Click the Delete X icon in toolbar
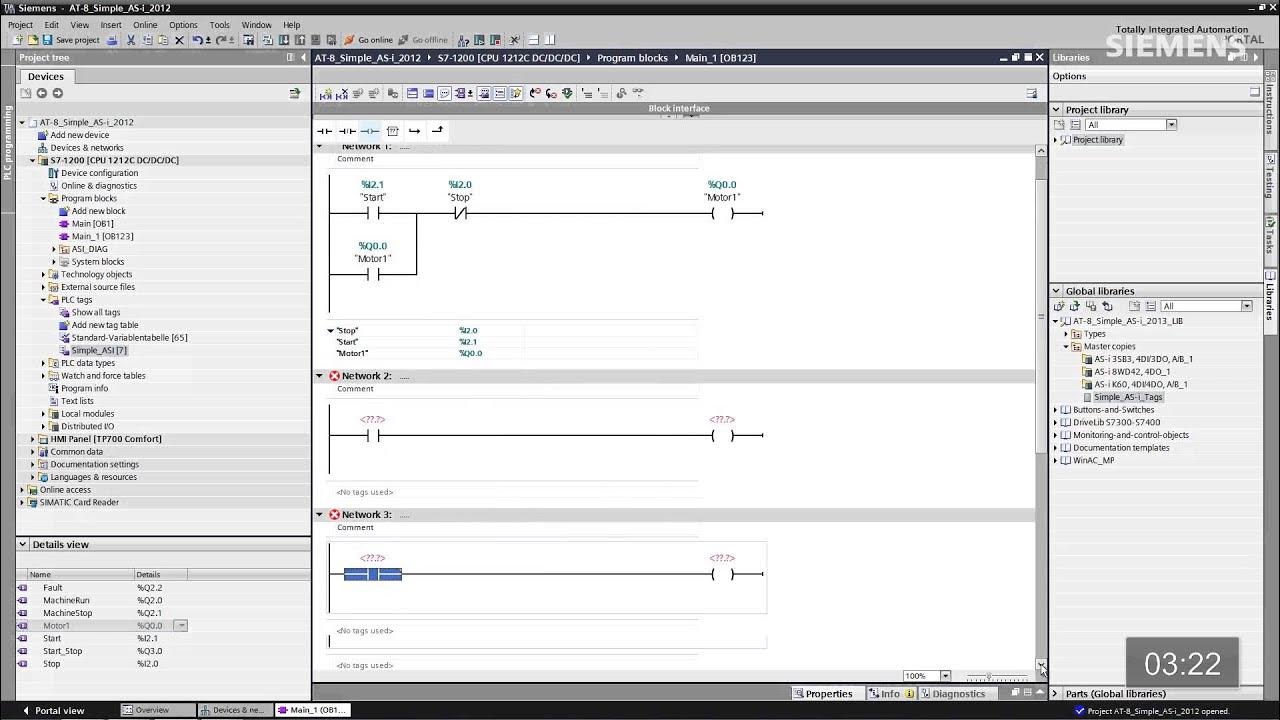The width and height of the screenshot is (1280, 720). click(x=179, y=40)
